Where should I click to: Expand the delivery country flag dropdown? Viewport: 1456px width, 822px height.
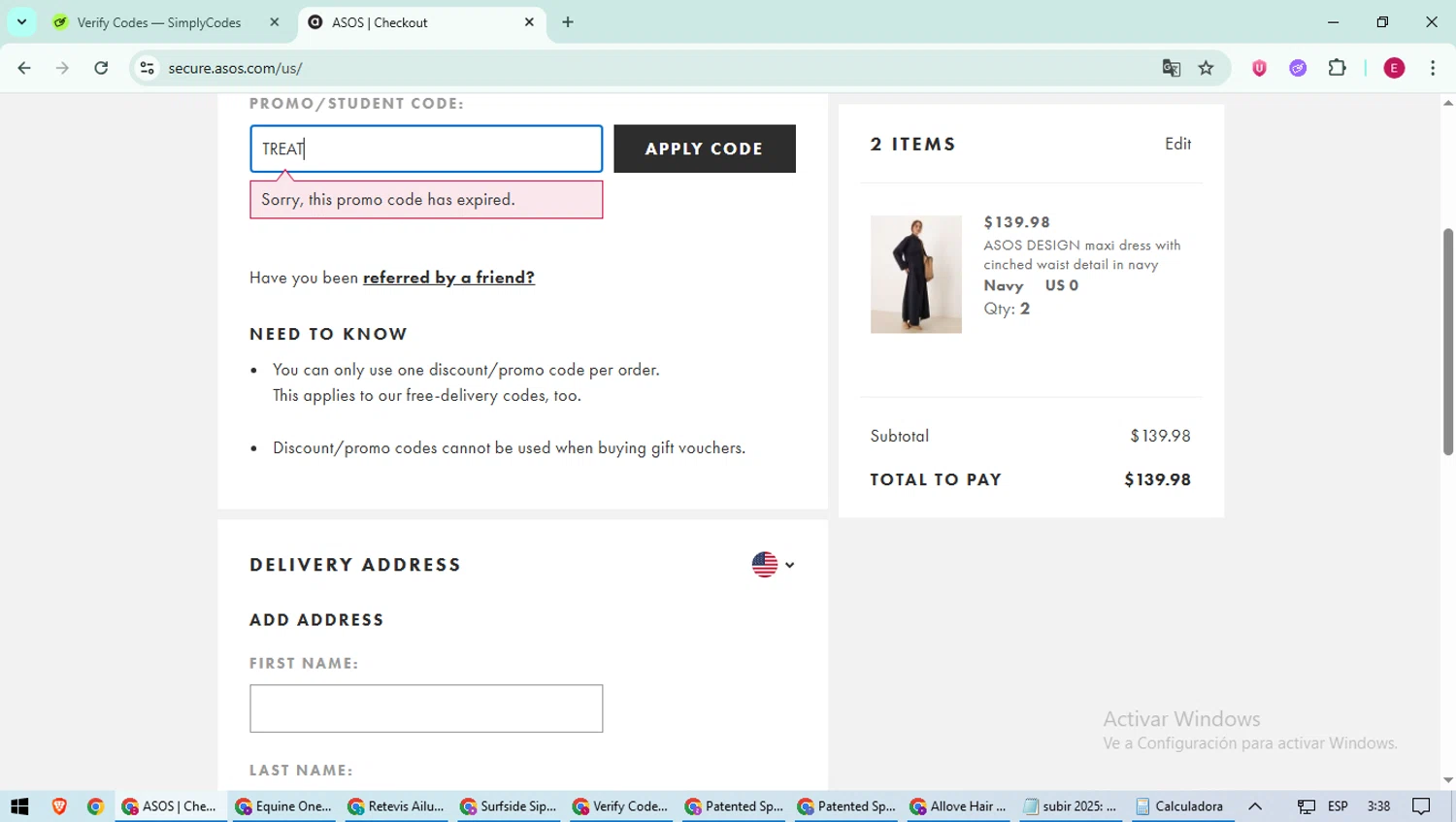773,565
